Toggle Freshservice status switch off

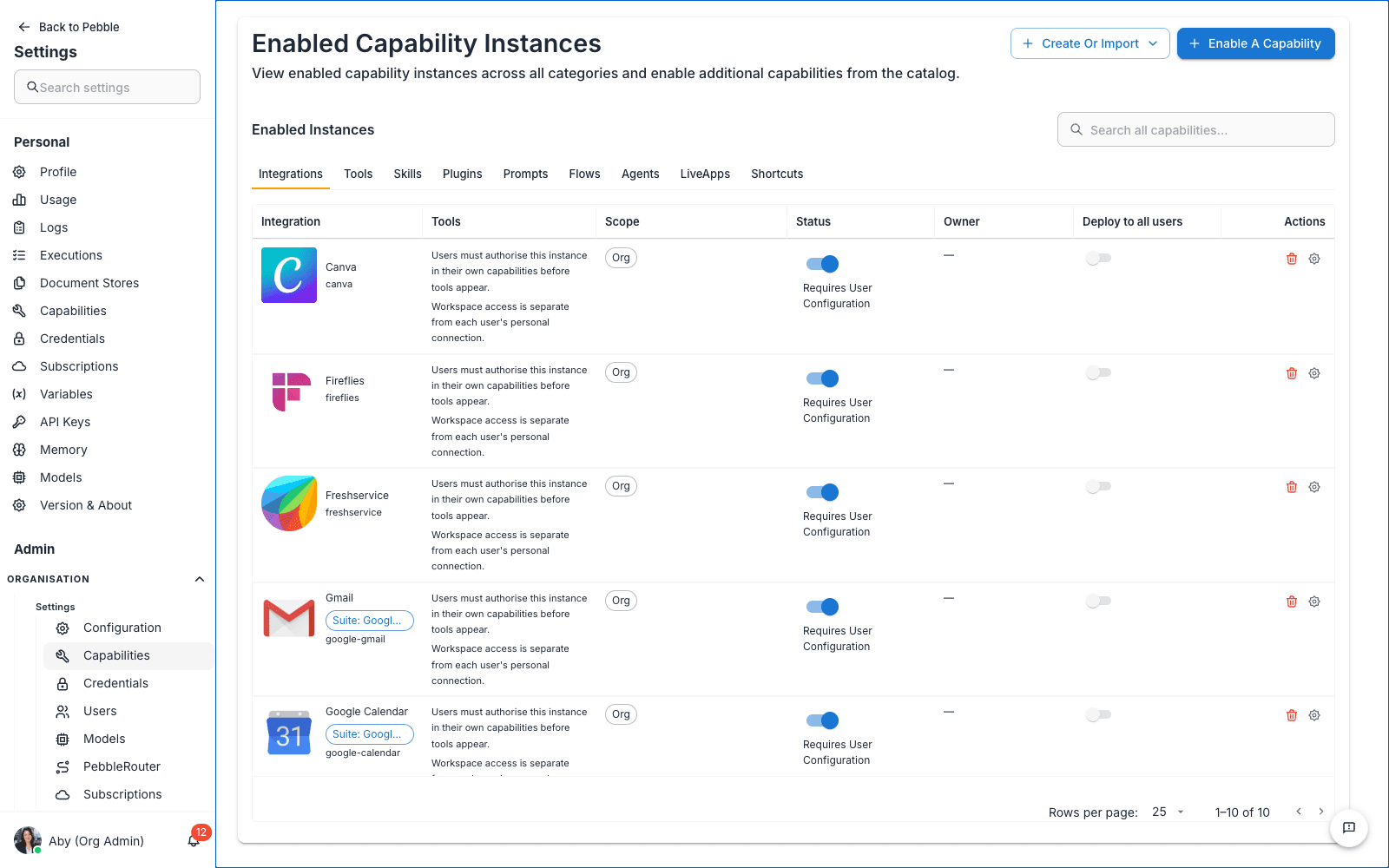click(822, 492)
